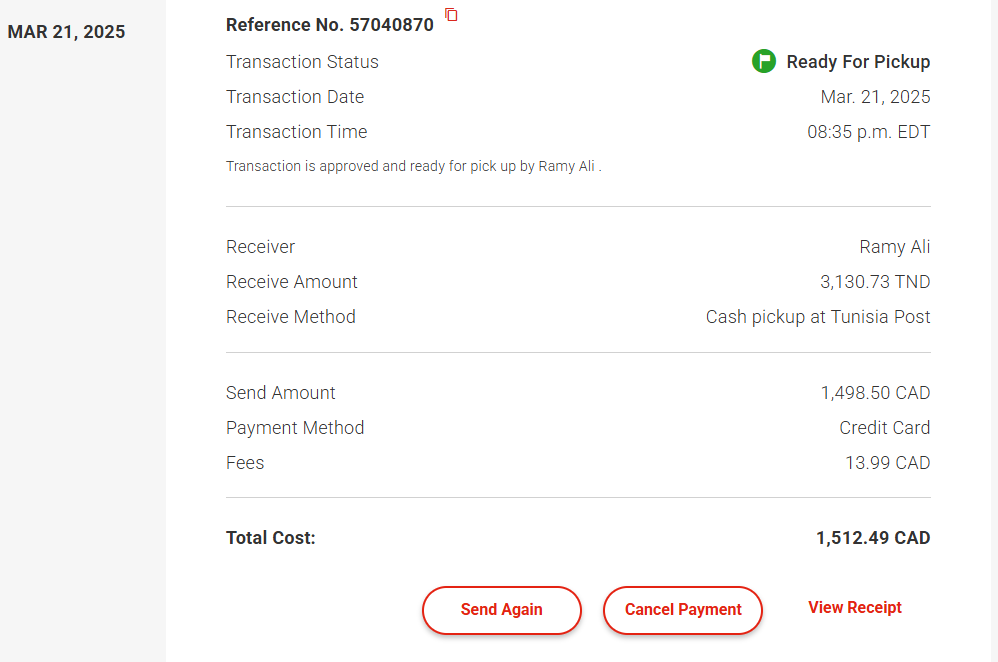The image size is (998, 662).
Task: Click the 08:35 p.m. EDT time value
Action: tap(868, 132)
